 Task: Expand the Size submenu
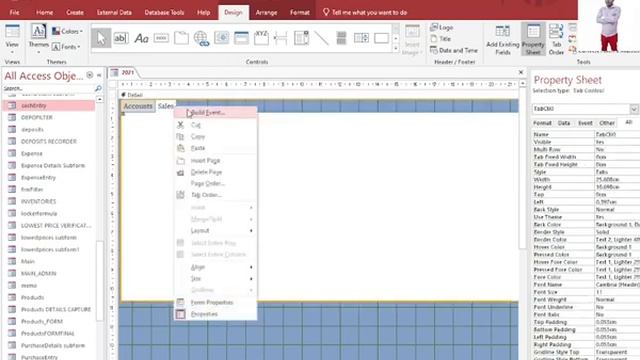click(216, 278)
